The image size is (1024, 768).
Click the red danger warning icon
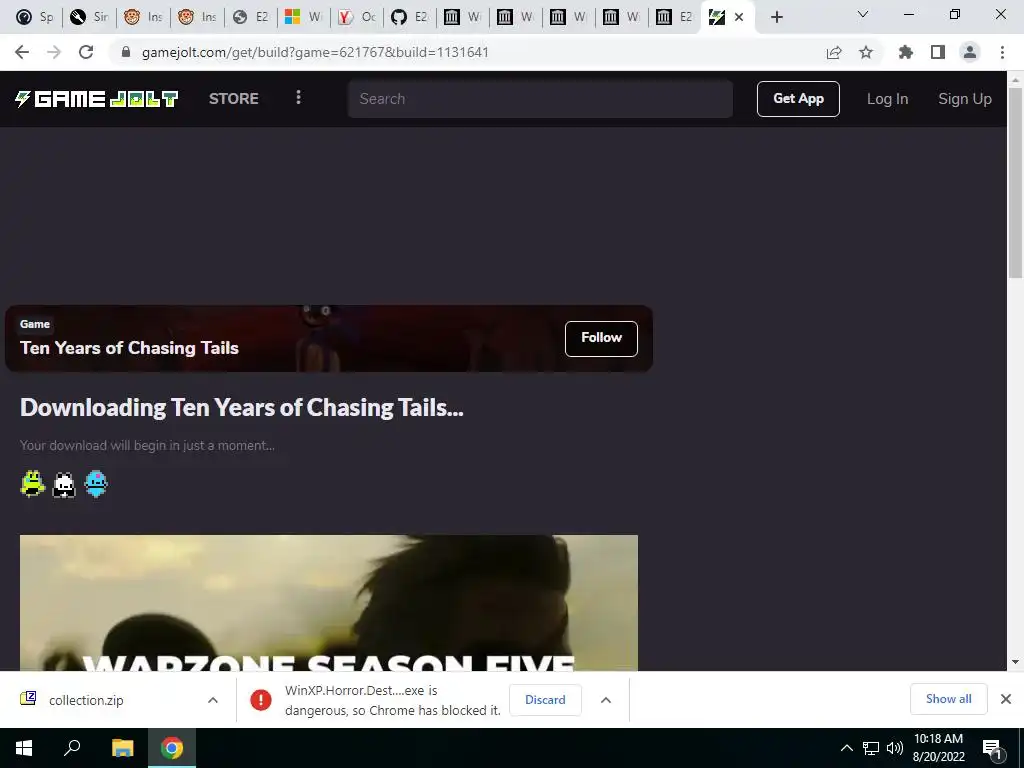pyautogui.click(x=261, y=700)
